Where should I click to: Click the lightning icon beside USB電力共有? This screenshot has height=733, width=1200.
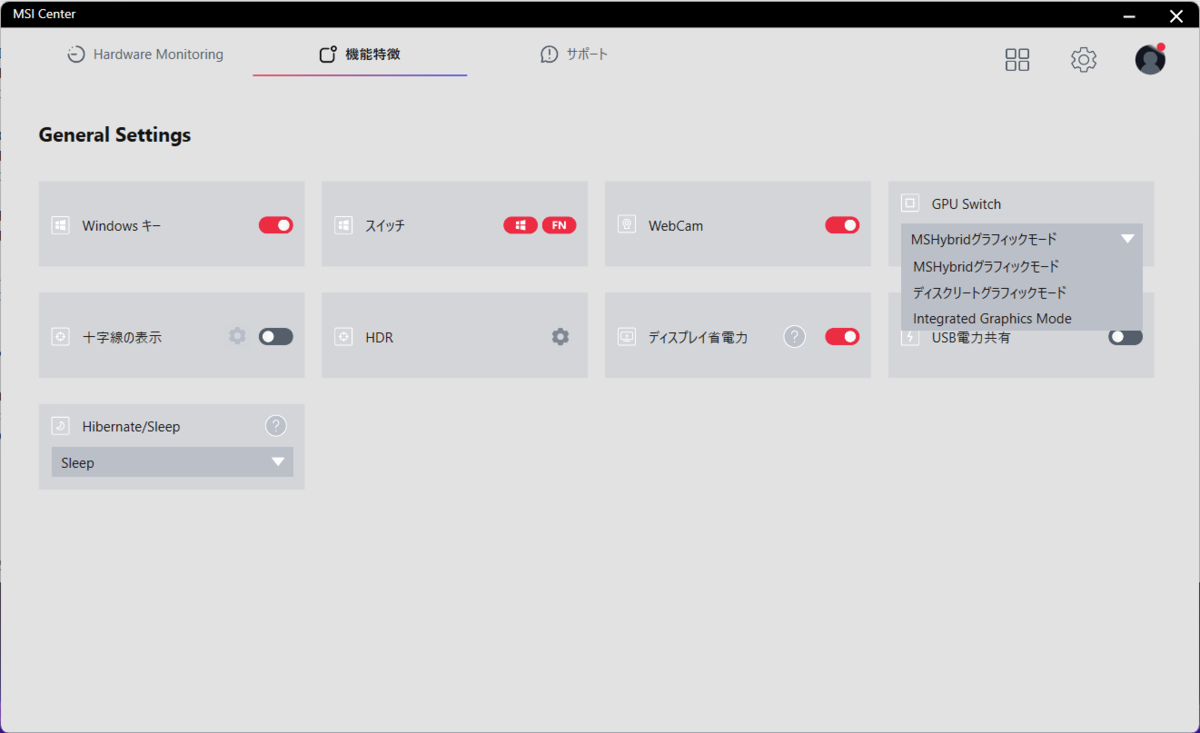(910, 338)
